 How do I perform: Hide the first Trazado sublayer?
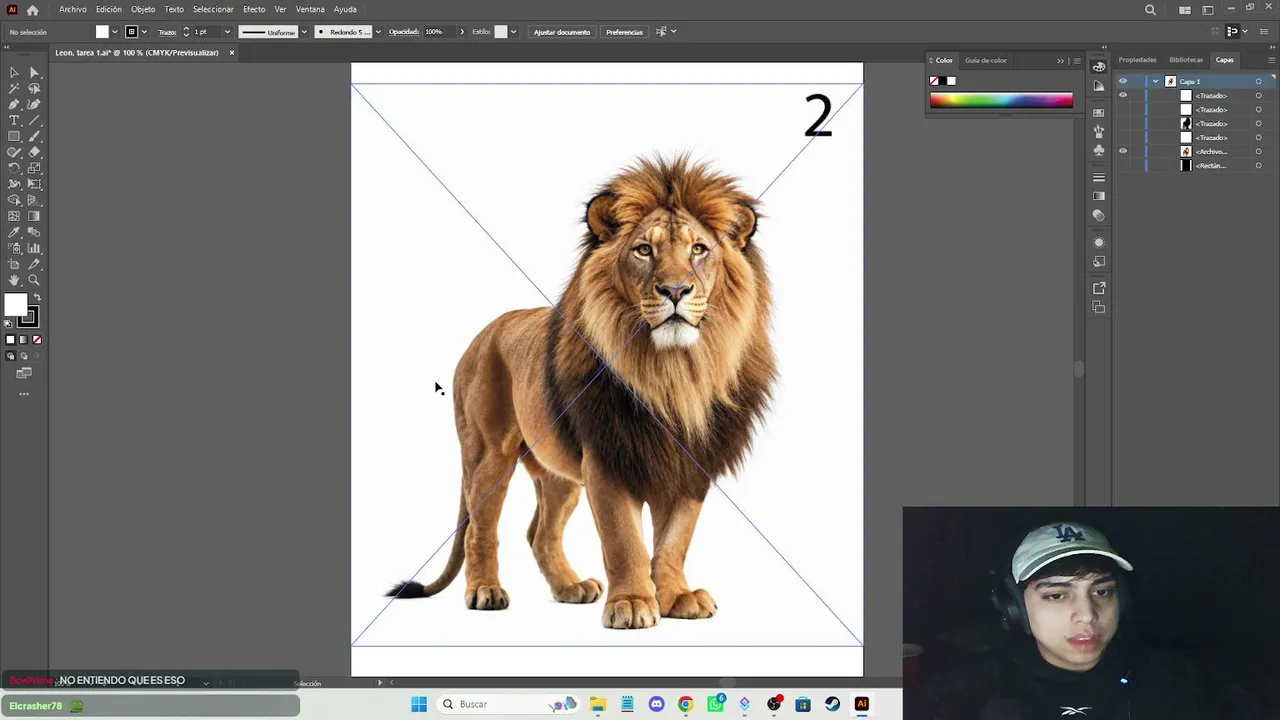pos(1123,95)
